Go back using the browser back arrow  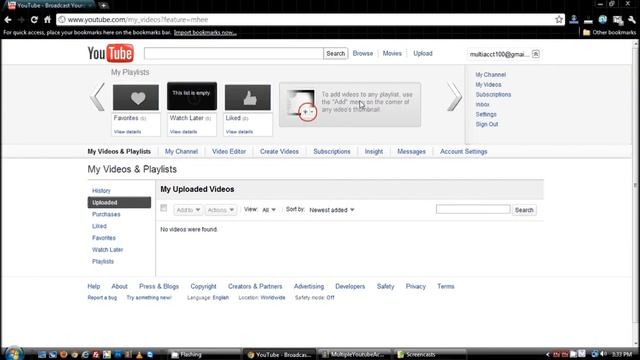[x=8, y=20]
